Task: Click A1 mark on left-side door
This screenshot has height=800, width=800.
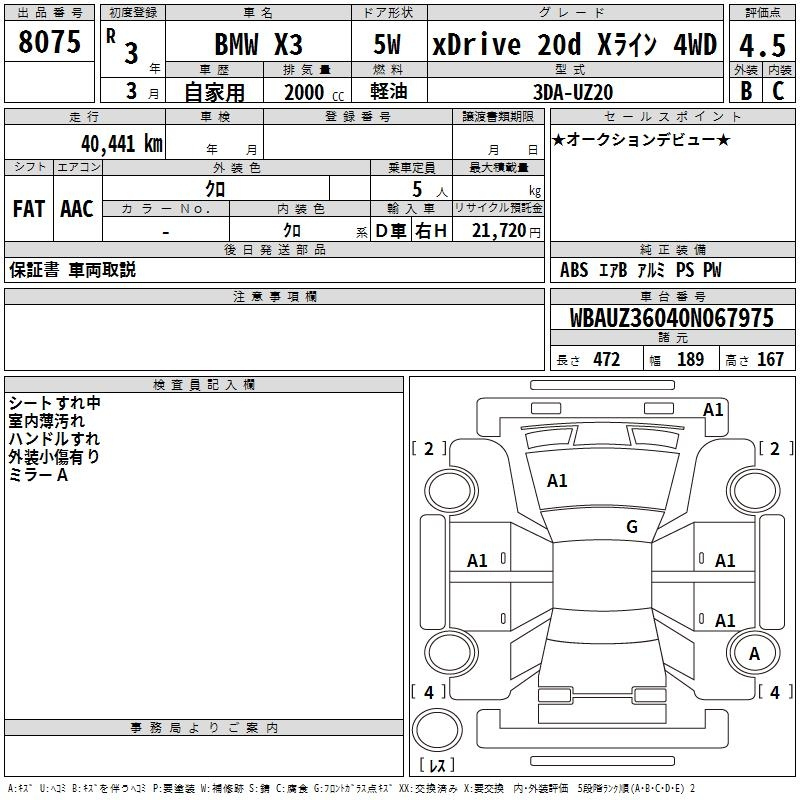Action: coord(477,561)
